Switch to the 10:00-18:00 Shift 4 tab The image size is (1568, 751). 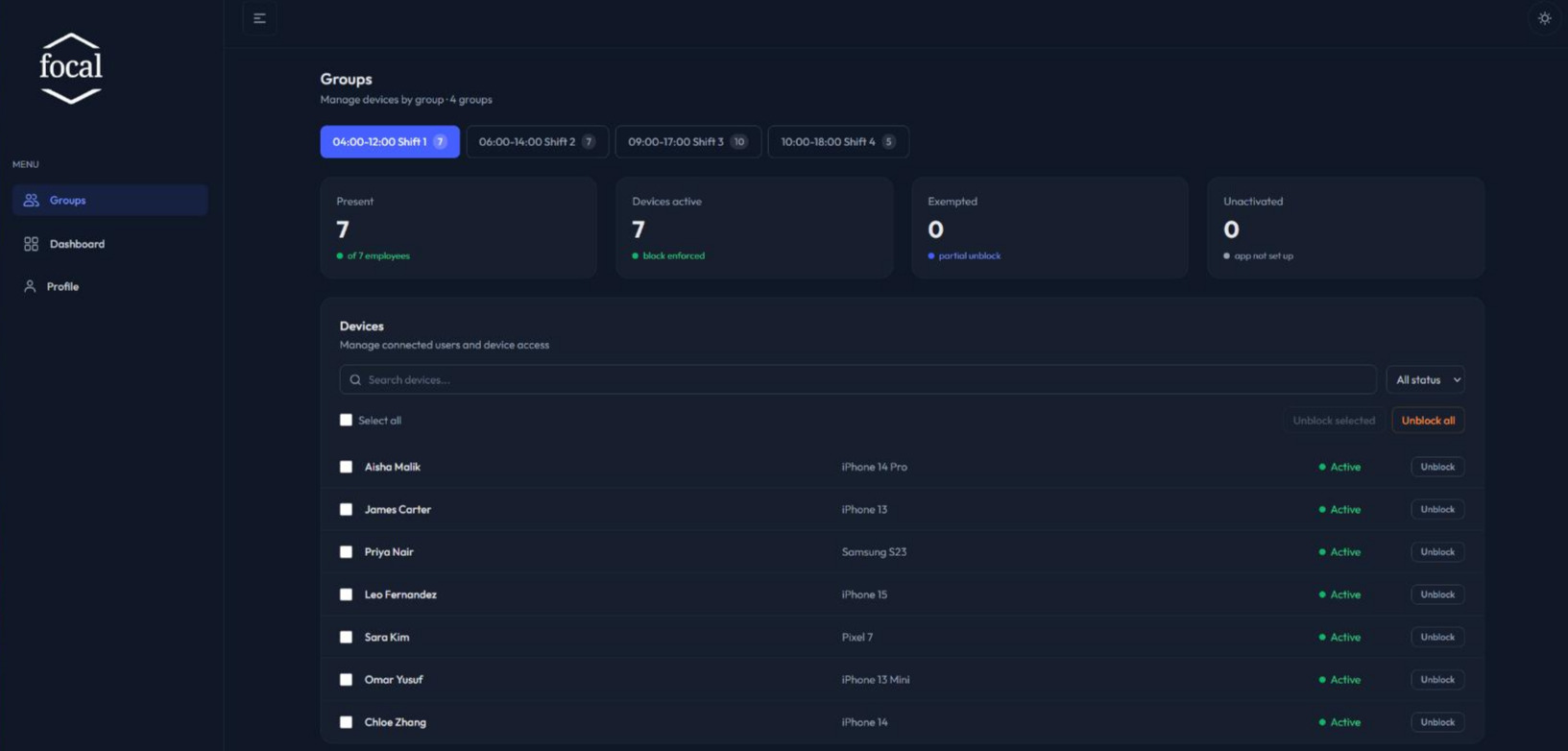838,141
